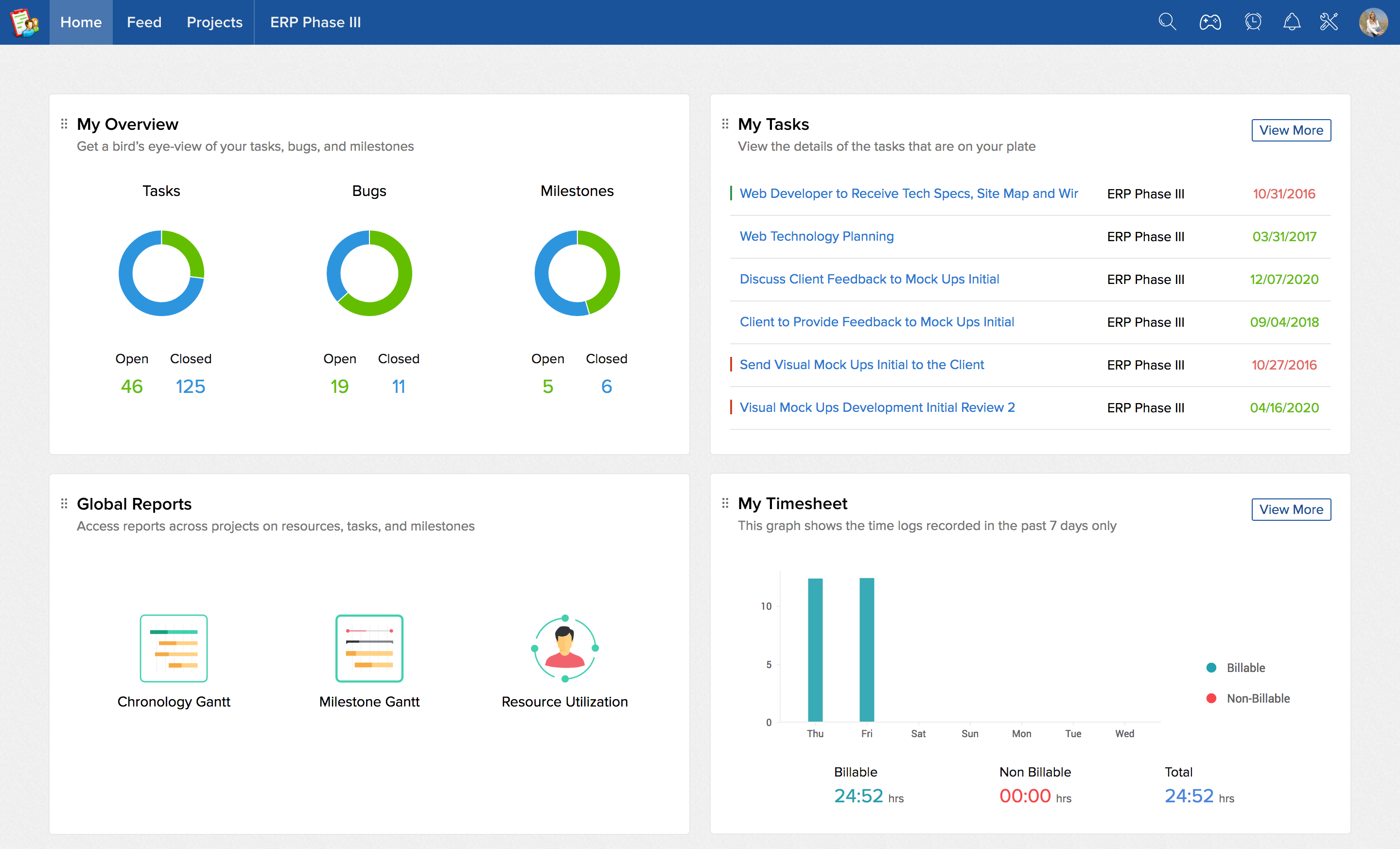Click the user profile avatar
Image resolution: width=1400 pixels, height=849 pixels.
tap(1373, 22)
